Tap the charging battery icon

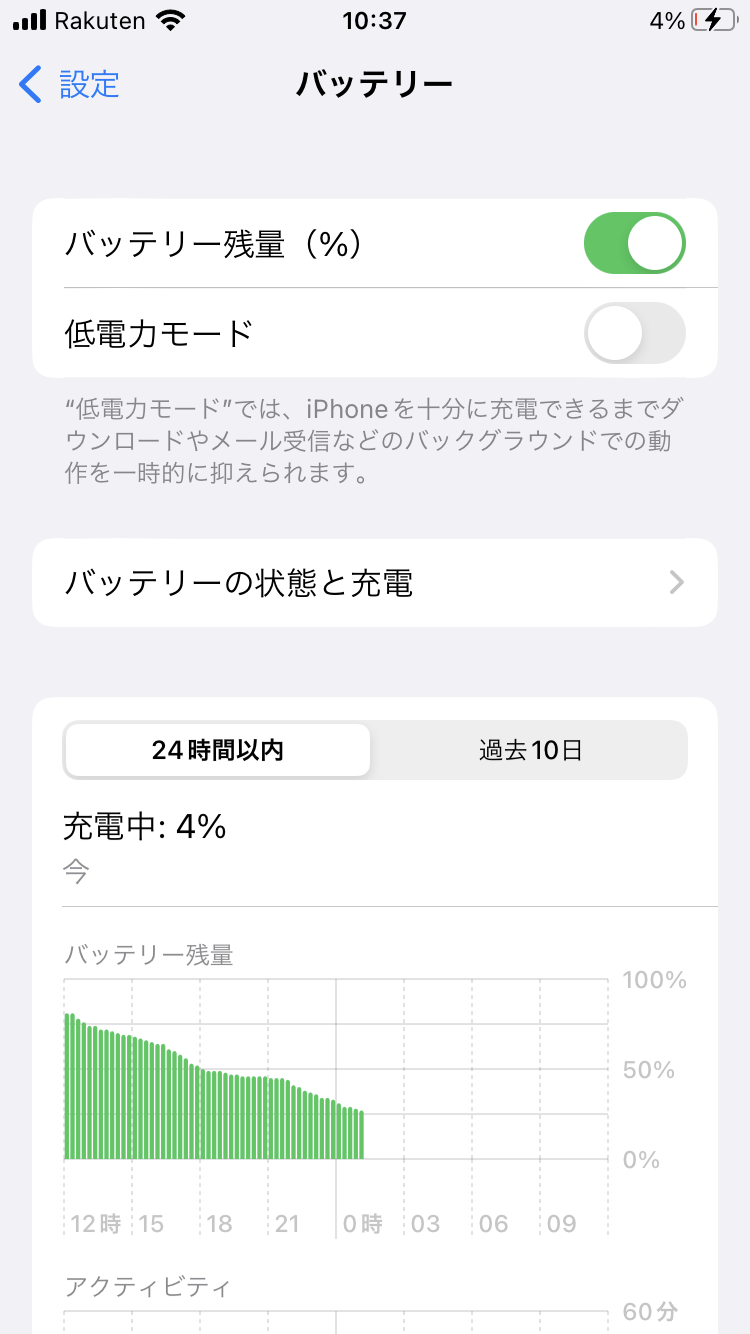point(714,21)
